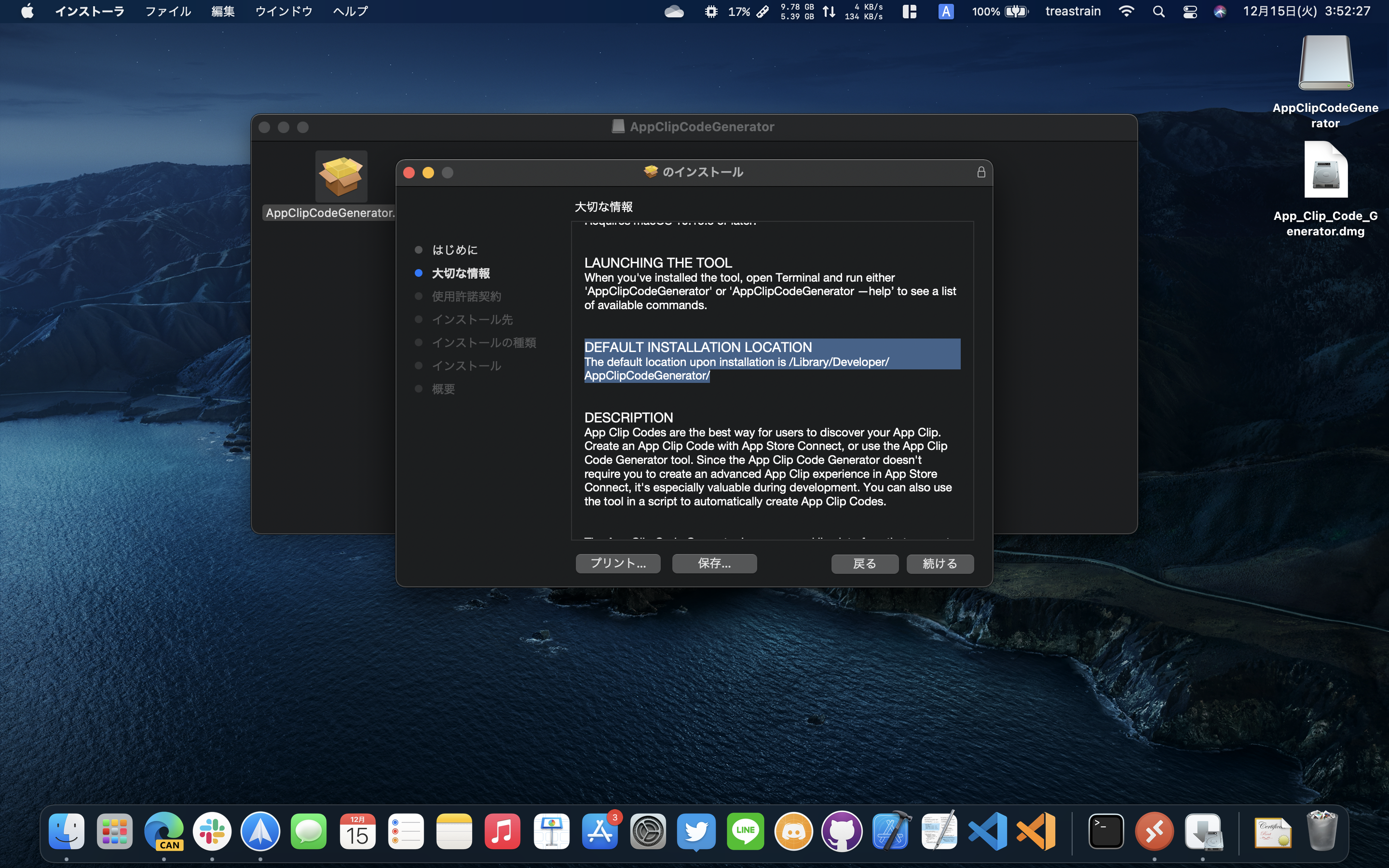This screenshot has height=868, width=1389.
Task: Launch Terminal from the Dock
Action: pyautogui.click(x=1105, y=831)
